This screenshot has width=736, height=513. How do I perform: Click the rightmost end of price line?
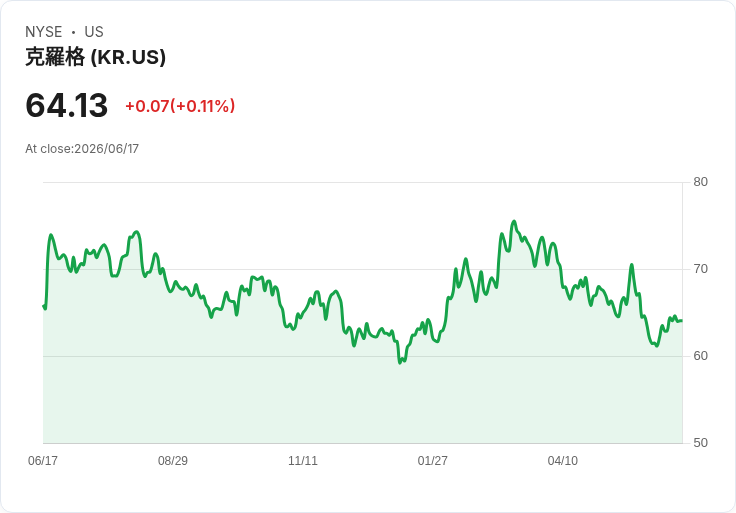(682, 321)
